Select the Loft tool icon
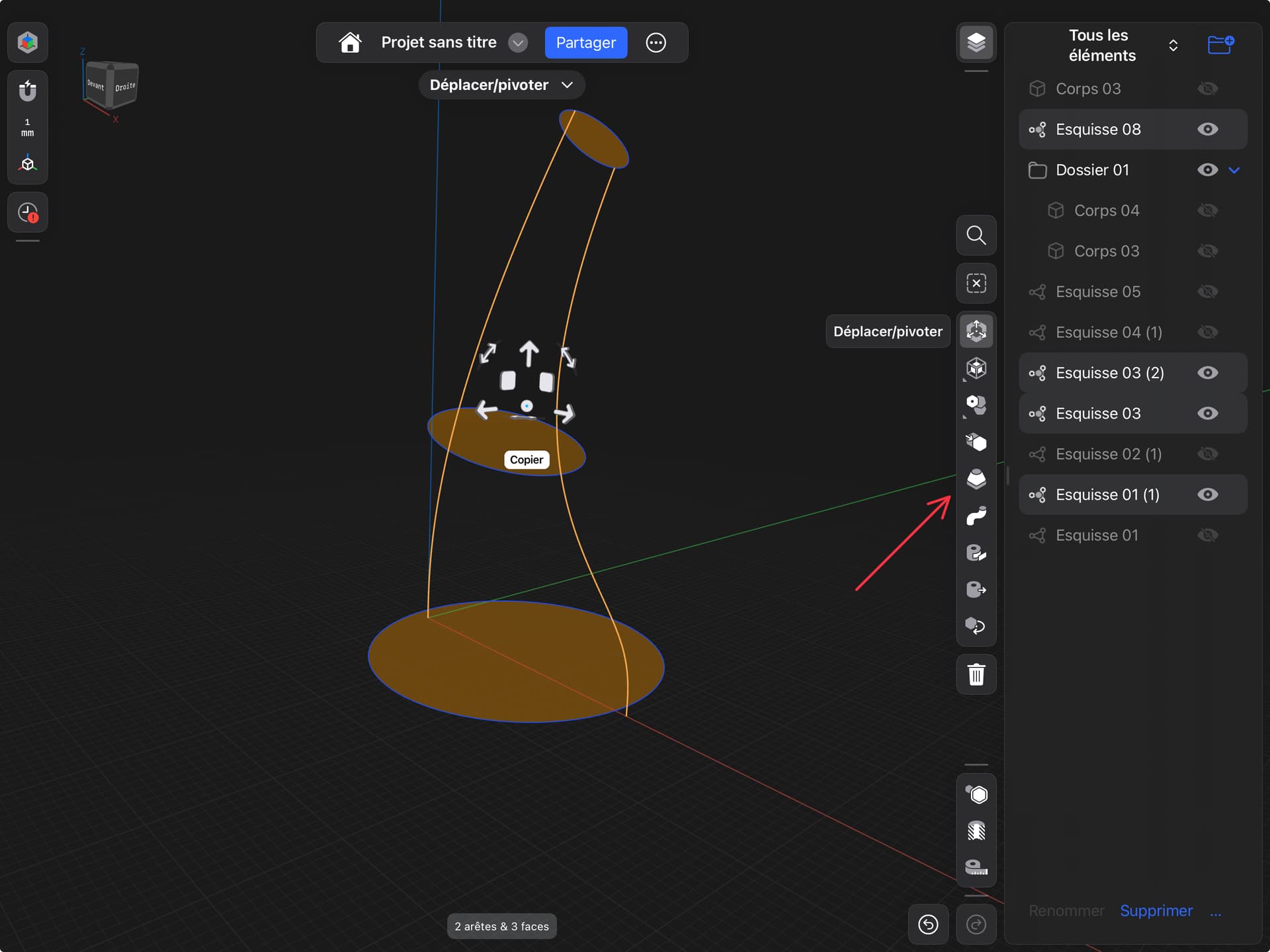This screenshot has width=1270, height=952. coord(976,479)
